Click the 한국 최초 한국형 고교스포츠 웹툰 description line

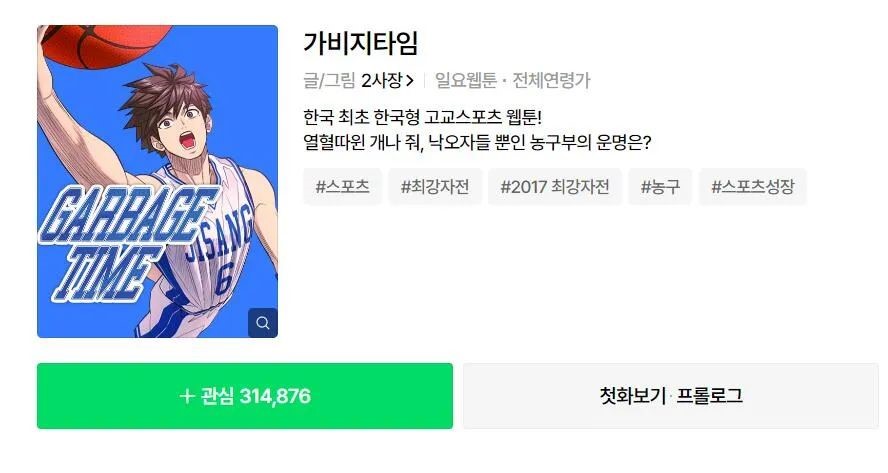pos(422,117)
